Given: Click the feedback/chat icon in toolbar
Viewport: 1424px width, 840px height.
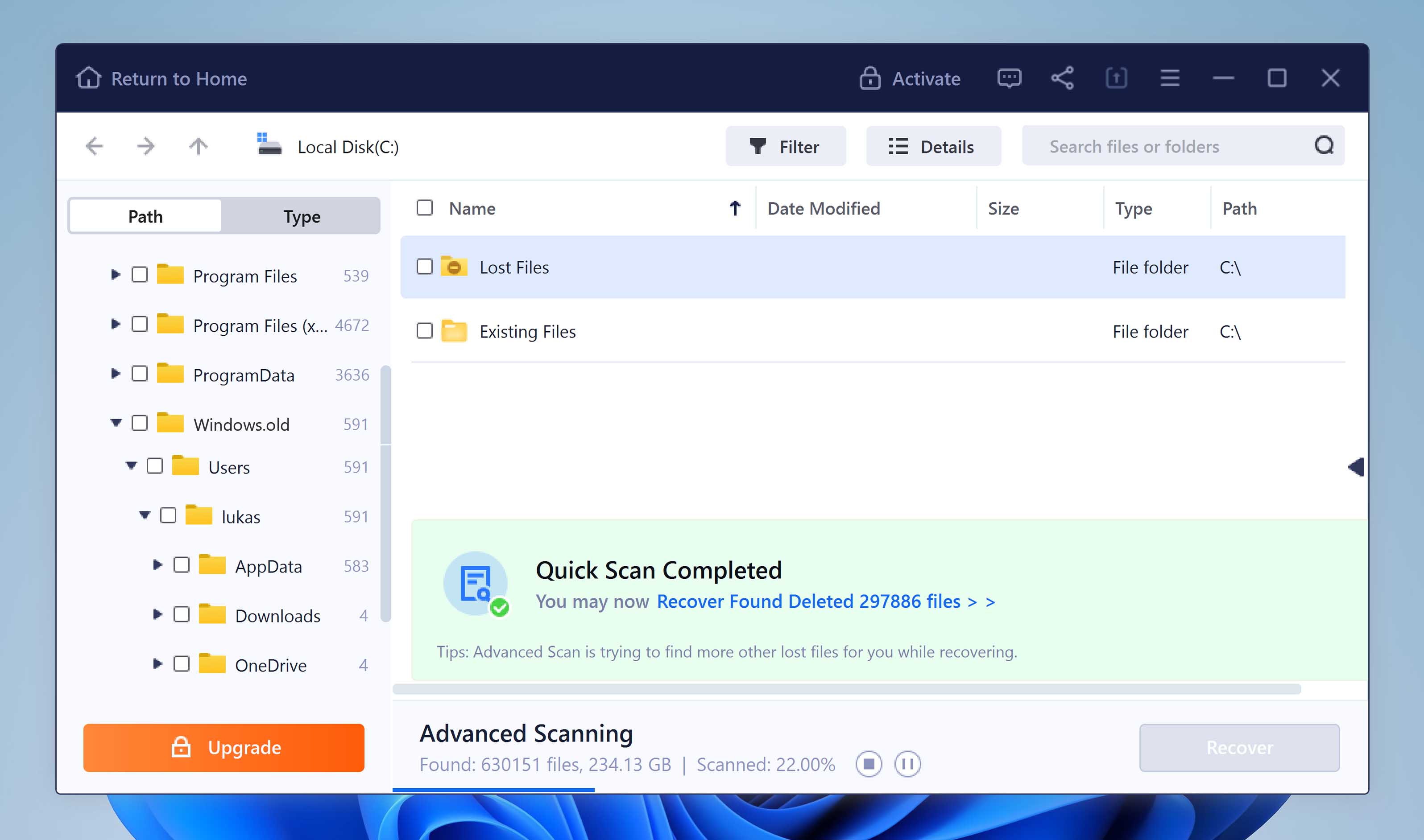Looking at the screenshot, I should pyautogui.click(x=1010, y=78).
